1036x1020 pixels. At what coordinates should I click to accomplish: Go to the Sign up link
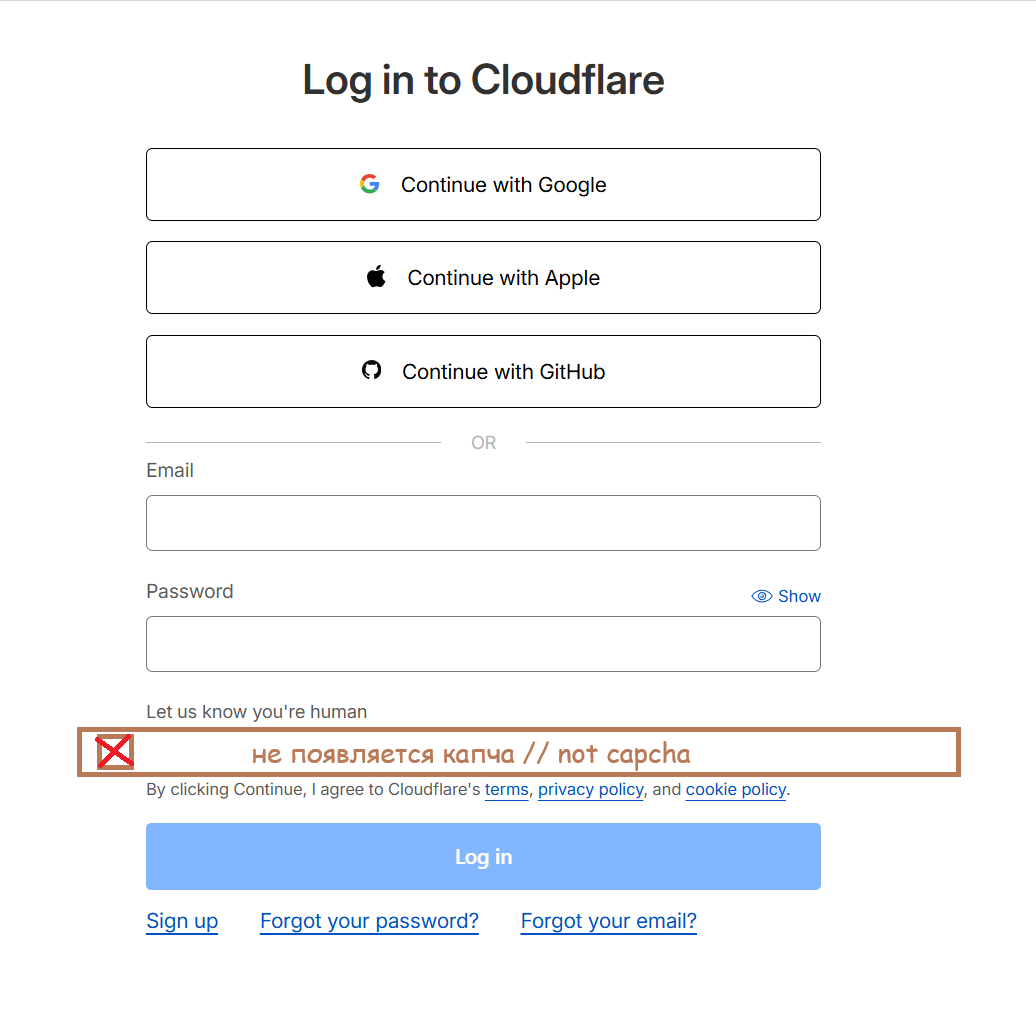[x=182, y=921]
